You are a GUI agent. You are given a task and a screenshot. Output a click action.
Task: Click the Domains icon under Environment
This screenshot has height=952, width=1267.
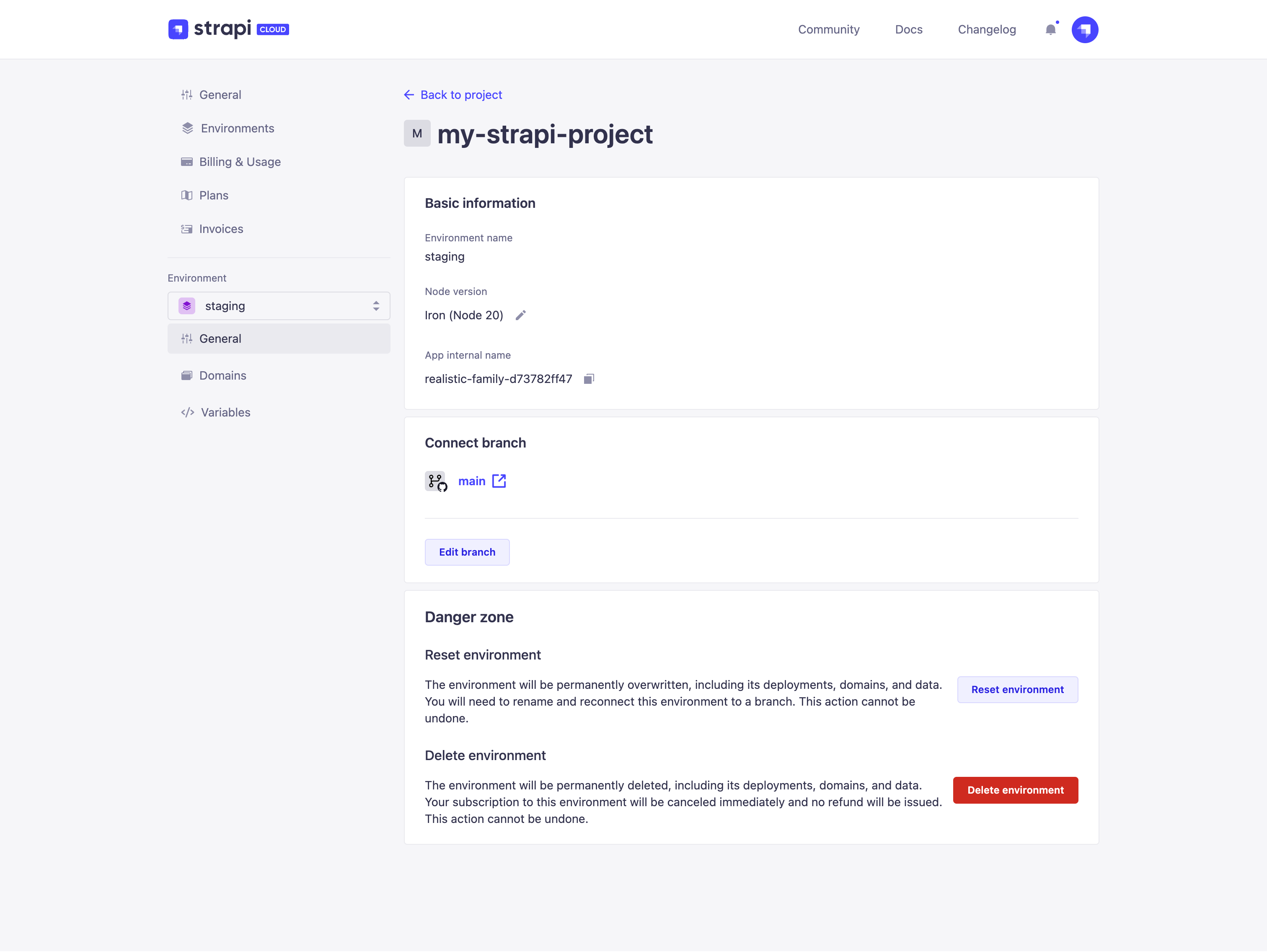[187, 375]
